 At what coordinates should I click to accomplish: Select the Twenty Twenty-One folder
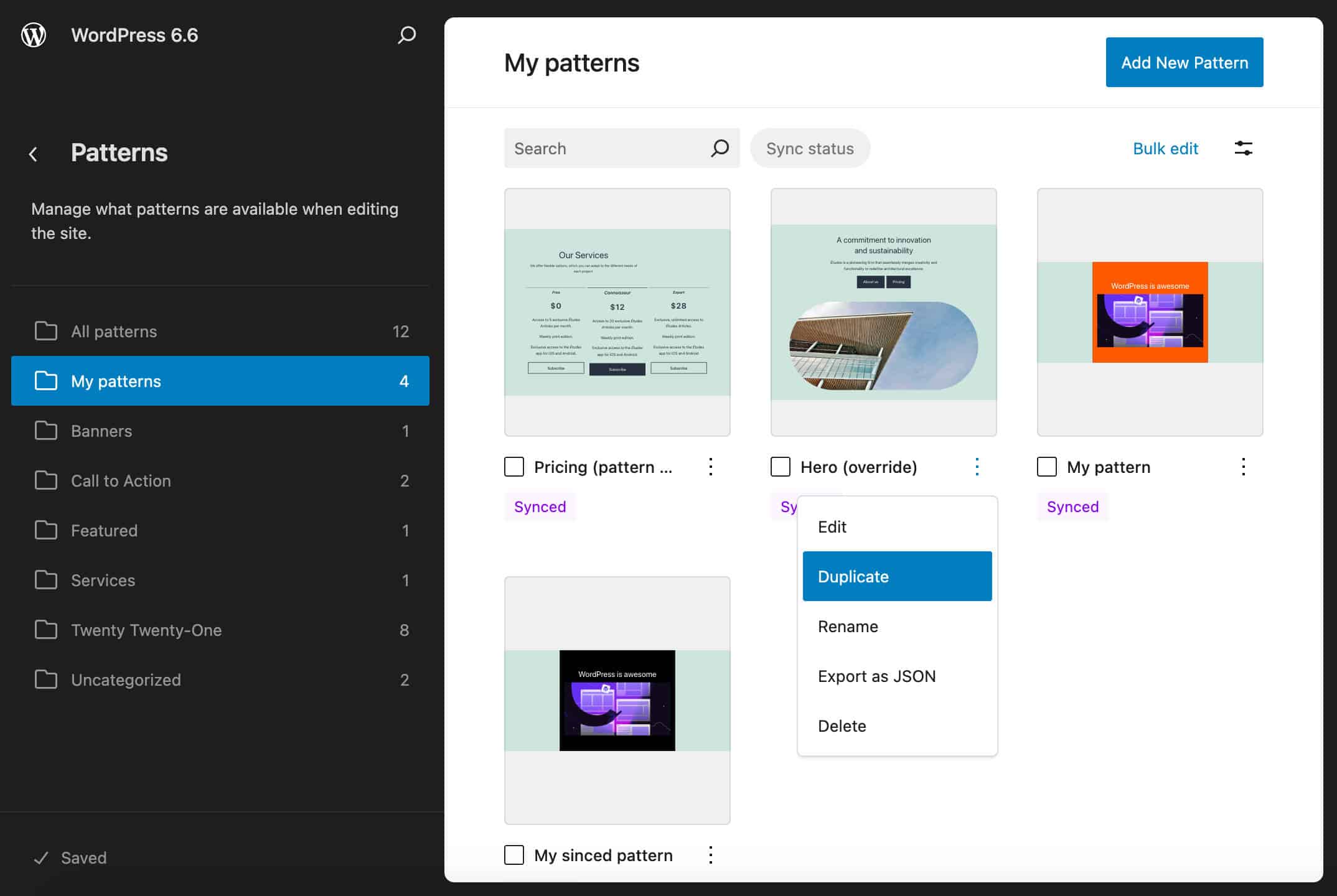pyautogui.click(x=146, y=630)
